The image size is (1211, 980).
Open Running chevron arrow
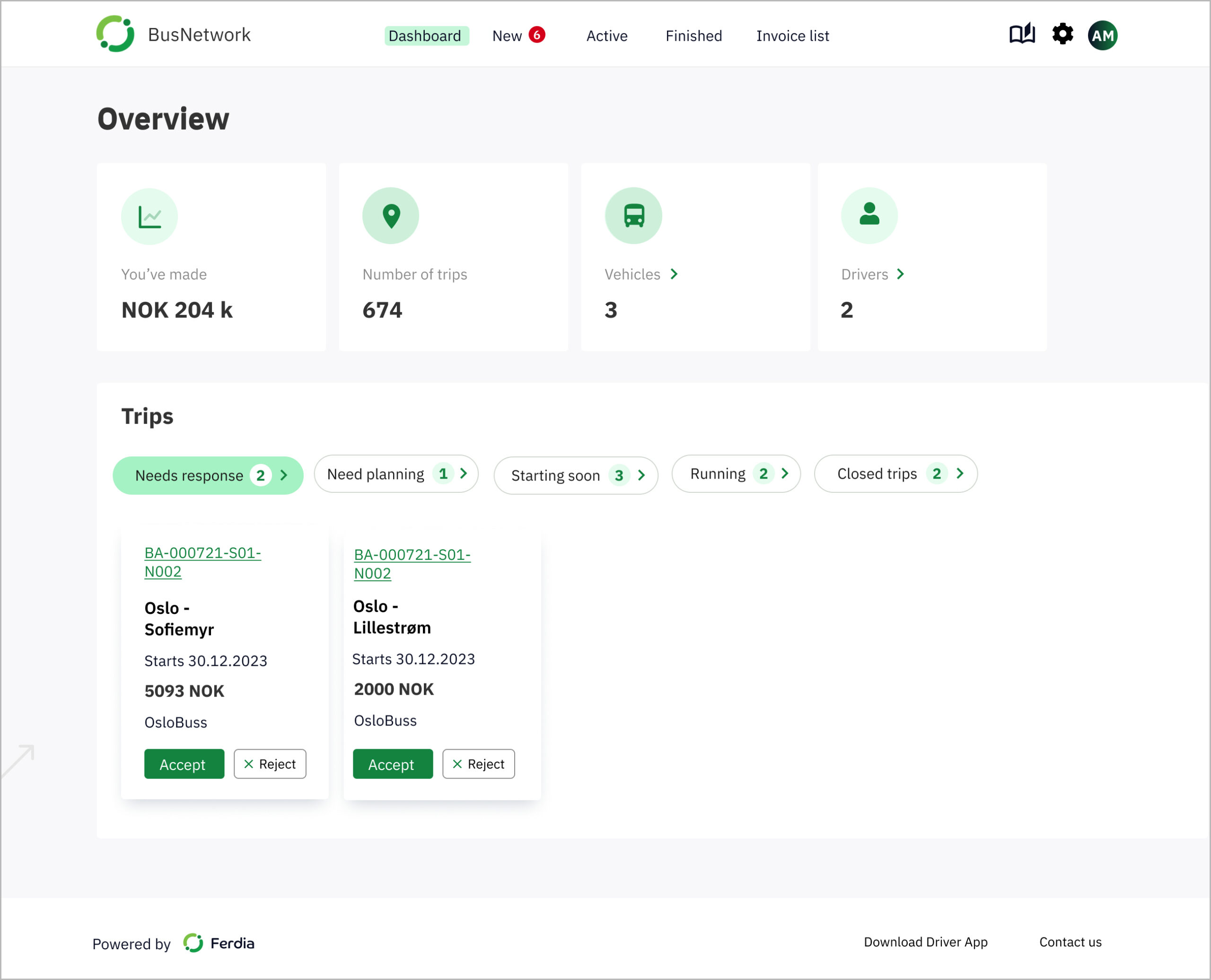785,473
